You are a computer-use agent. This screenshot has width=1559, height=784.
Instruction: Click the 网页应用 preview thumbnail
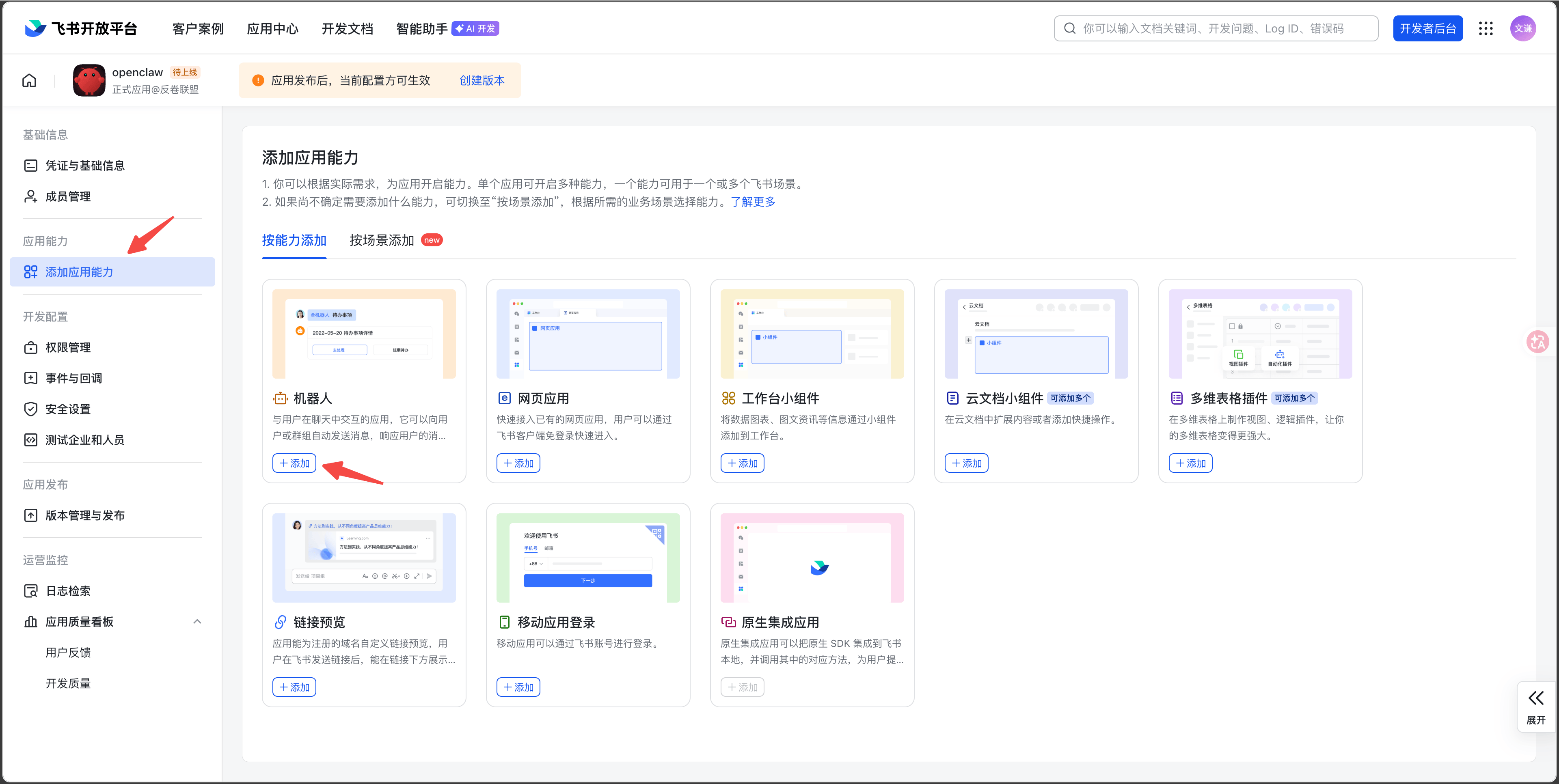pos(588,334)
